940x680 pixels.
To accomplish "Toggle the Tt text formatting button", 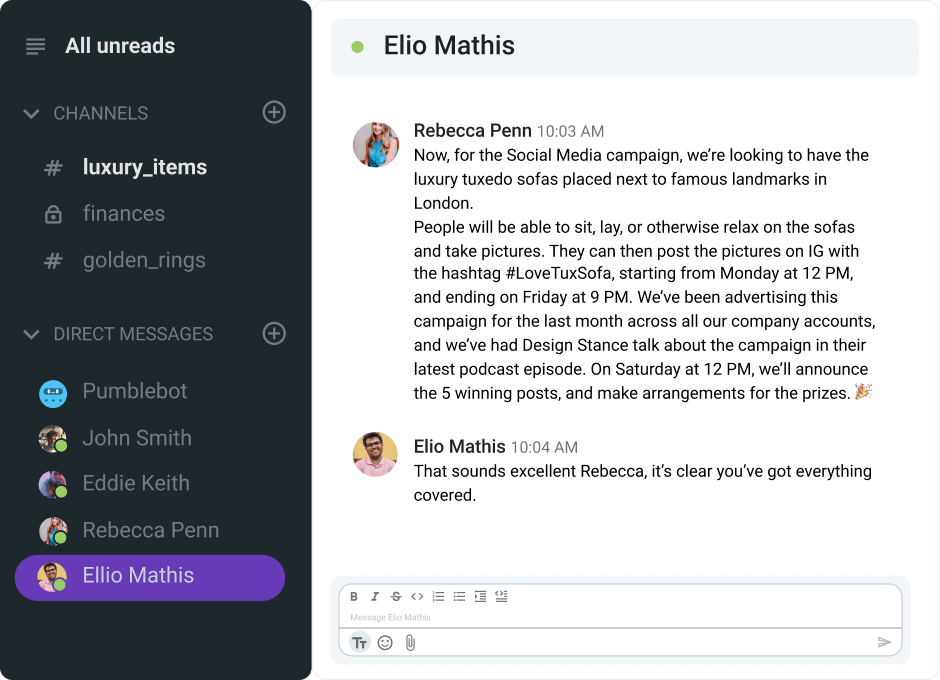I will coord(359,642).
